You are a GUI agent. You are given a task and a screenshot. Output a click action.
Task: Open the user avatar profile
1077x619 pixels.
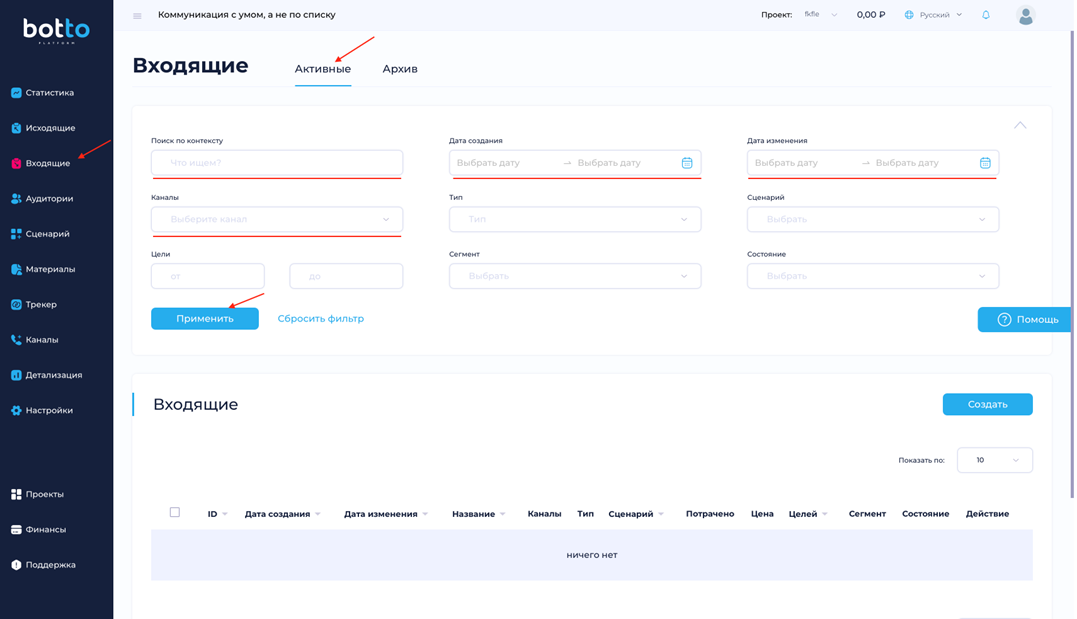[x=1025, y=15]
